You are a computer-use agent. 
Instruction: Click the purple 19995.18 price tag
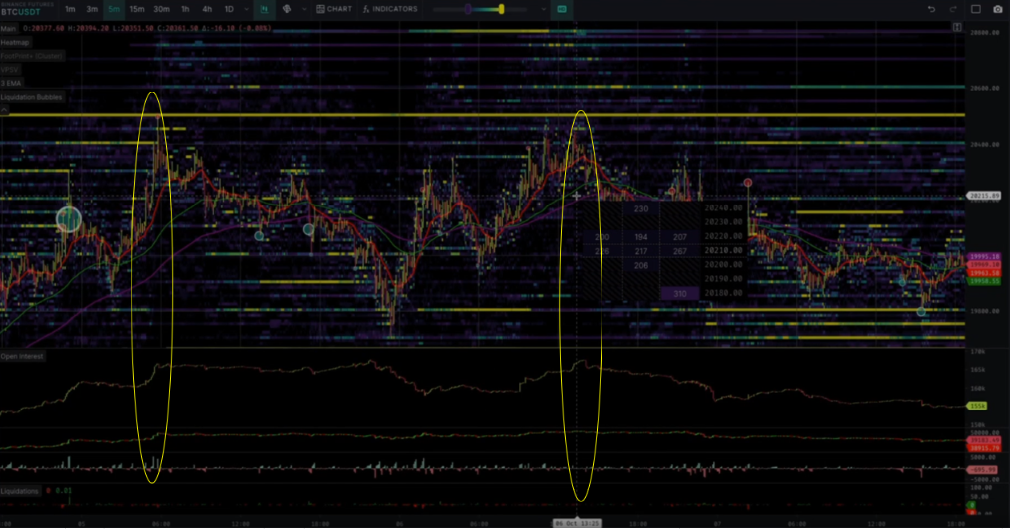[984, 256]
